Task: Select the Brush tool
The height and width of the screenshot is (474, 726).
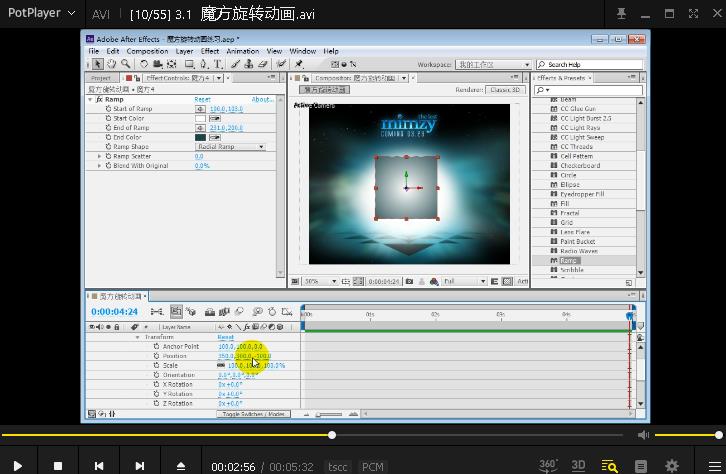Action: pos(236,64)
